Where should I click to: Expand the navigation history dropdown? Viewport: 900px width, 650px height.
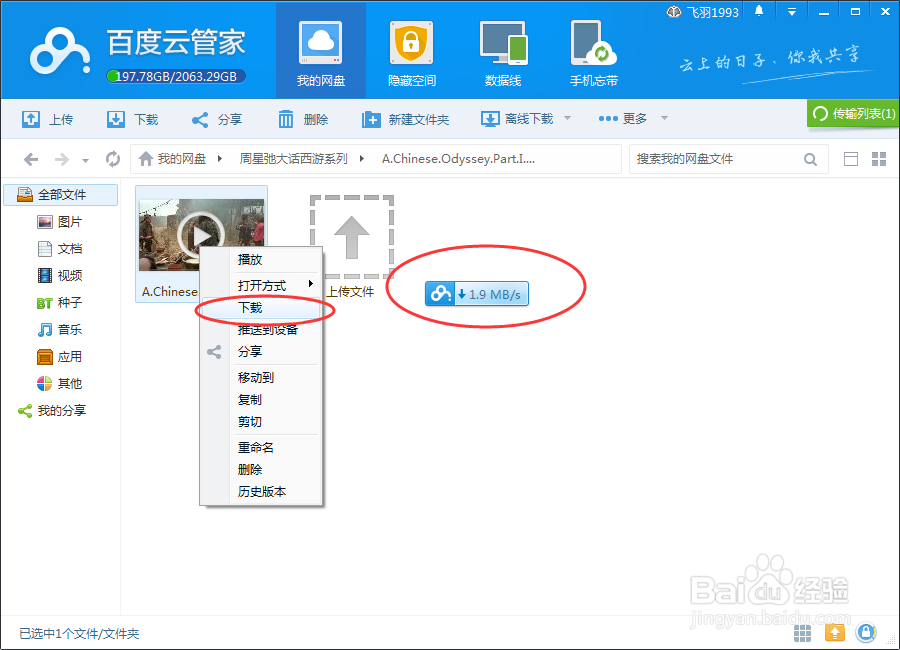pos(86,161)
